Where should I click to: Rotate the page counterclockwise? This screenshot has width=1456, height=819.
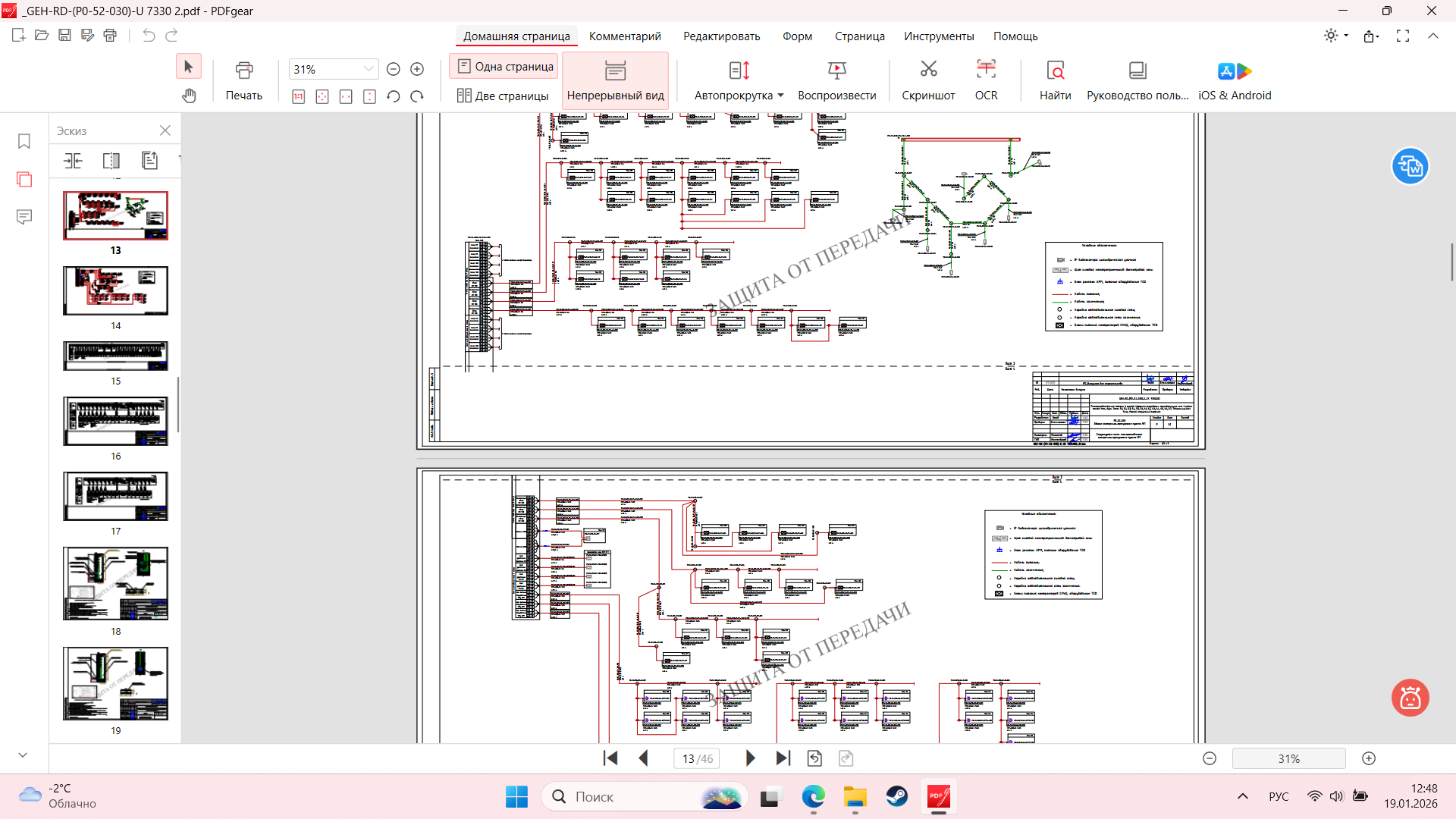coord(393,96)
